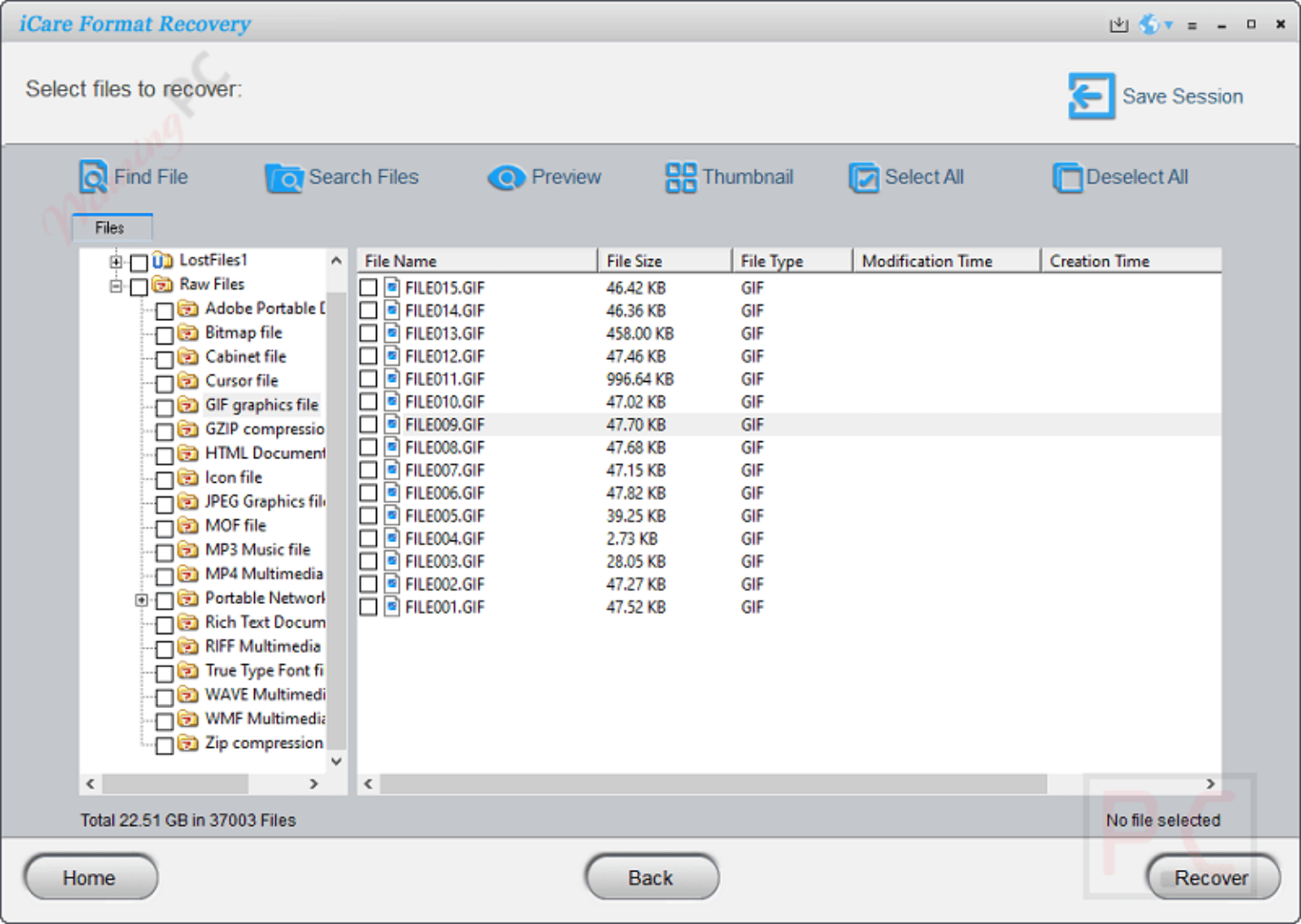This screenshot has width=1301, height=924.
Task: Check the FILE013.GIF checkbox
Action: pyautogui.click(x=368, y=334)
